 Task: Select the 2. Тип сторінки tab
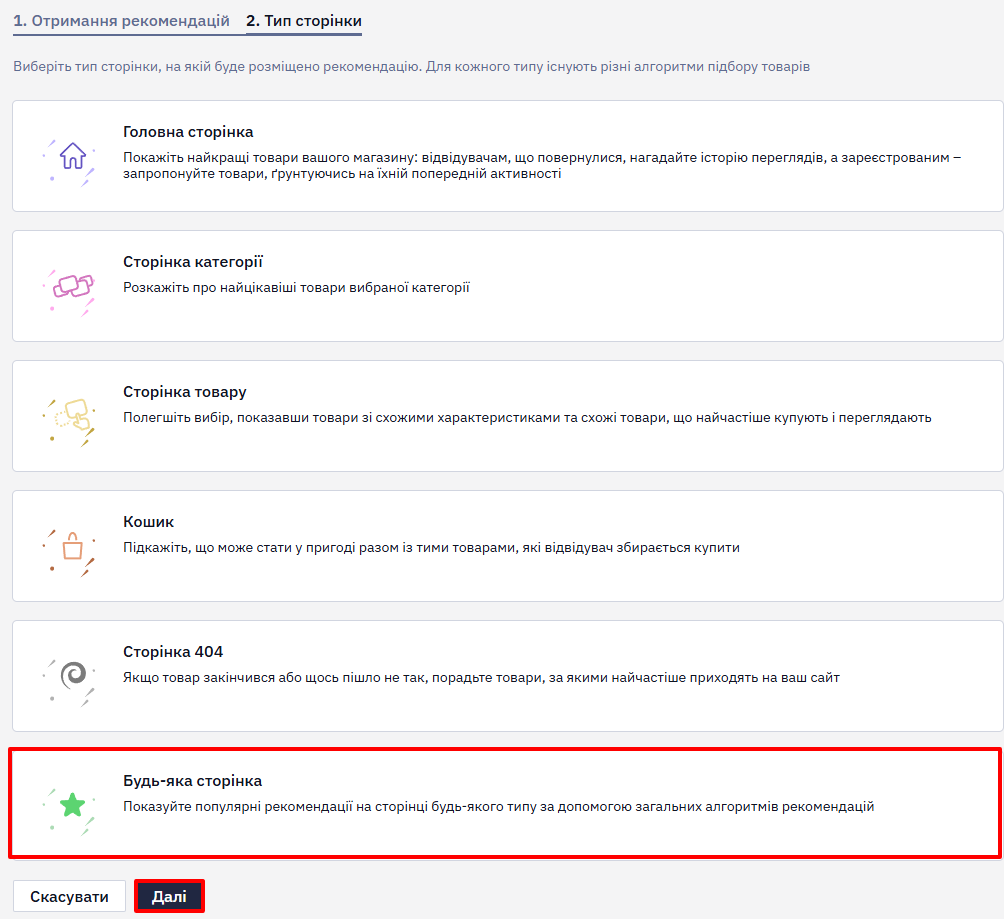(304, 20)
